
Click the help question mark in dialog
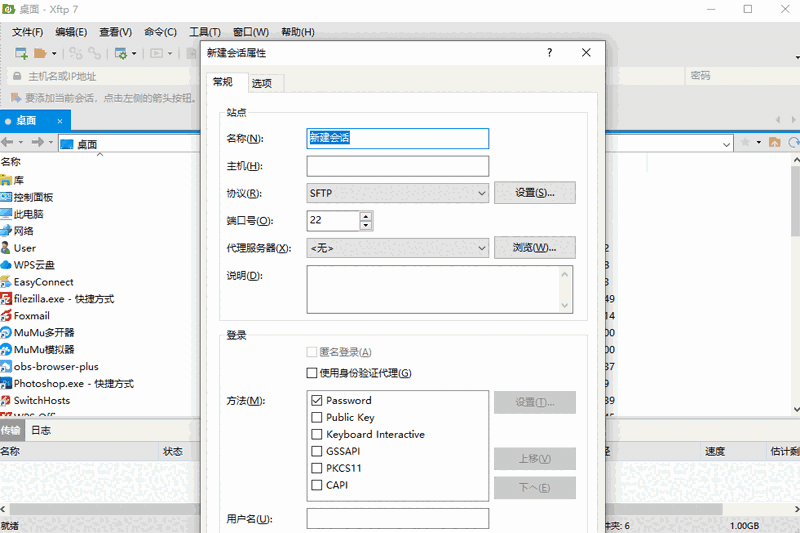coord(549,53)
